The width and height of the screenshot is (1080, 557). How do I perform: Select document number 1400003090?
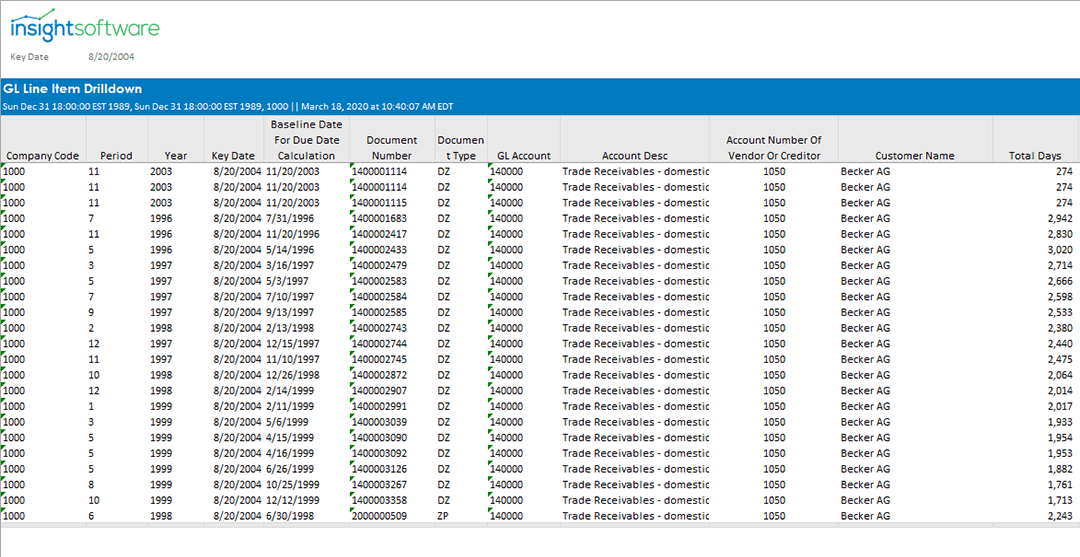380,438
